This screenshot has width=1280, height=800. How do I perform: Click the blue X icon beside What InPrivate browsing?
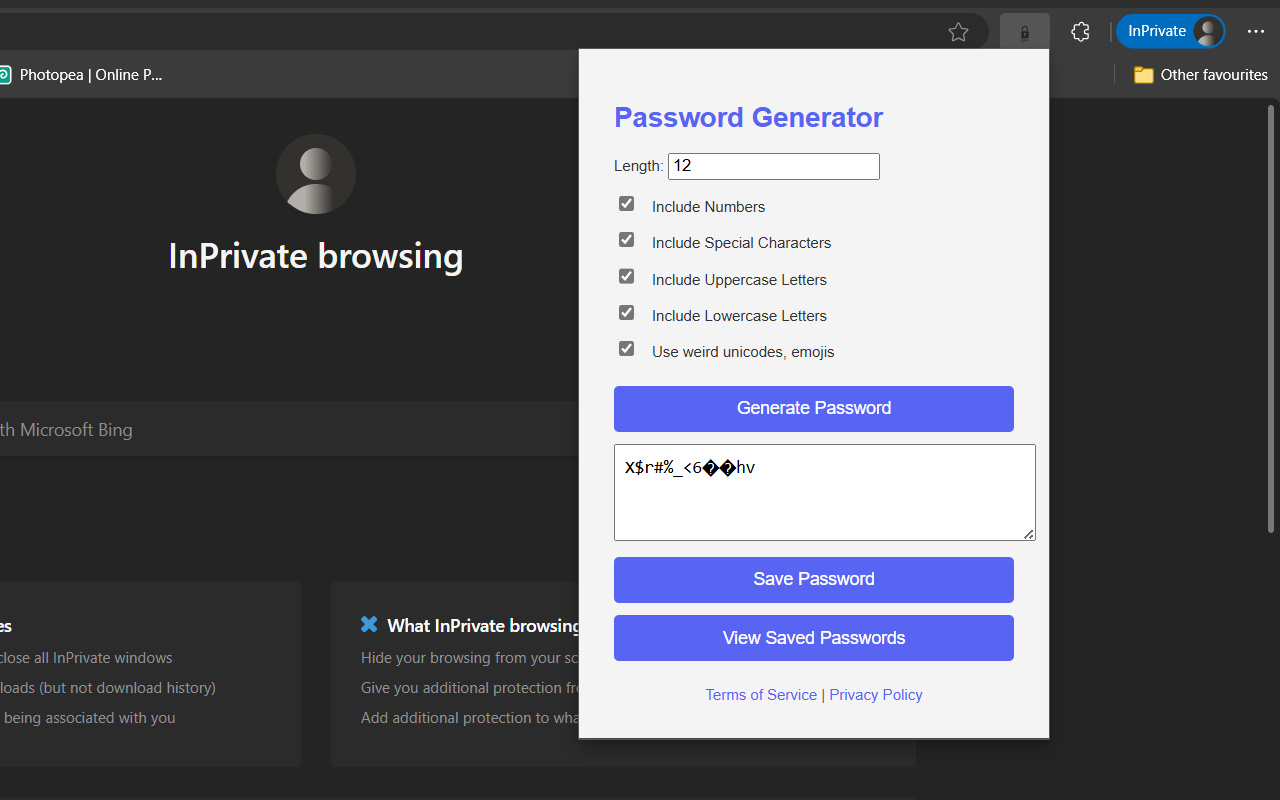[x=369, y=625]
